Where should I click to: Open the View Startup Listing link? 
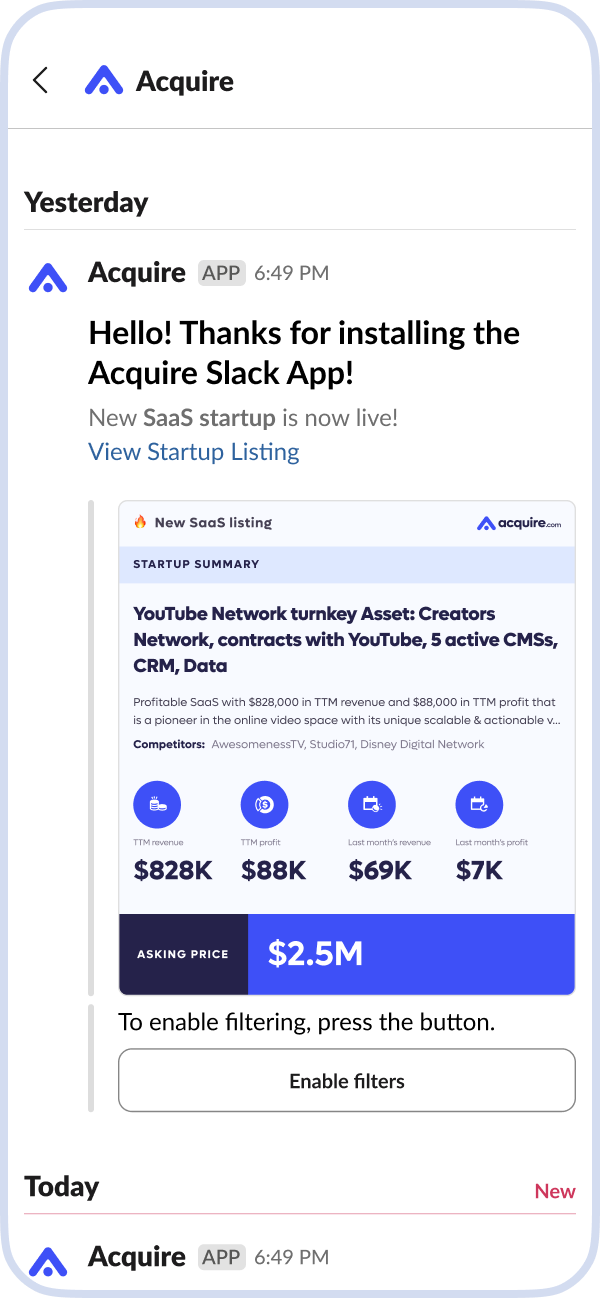pos(193,452)
